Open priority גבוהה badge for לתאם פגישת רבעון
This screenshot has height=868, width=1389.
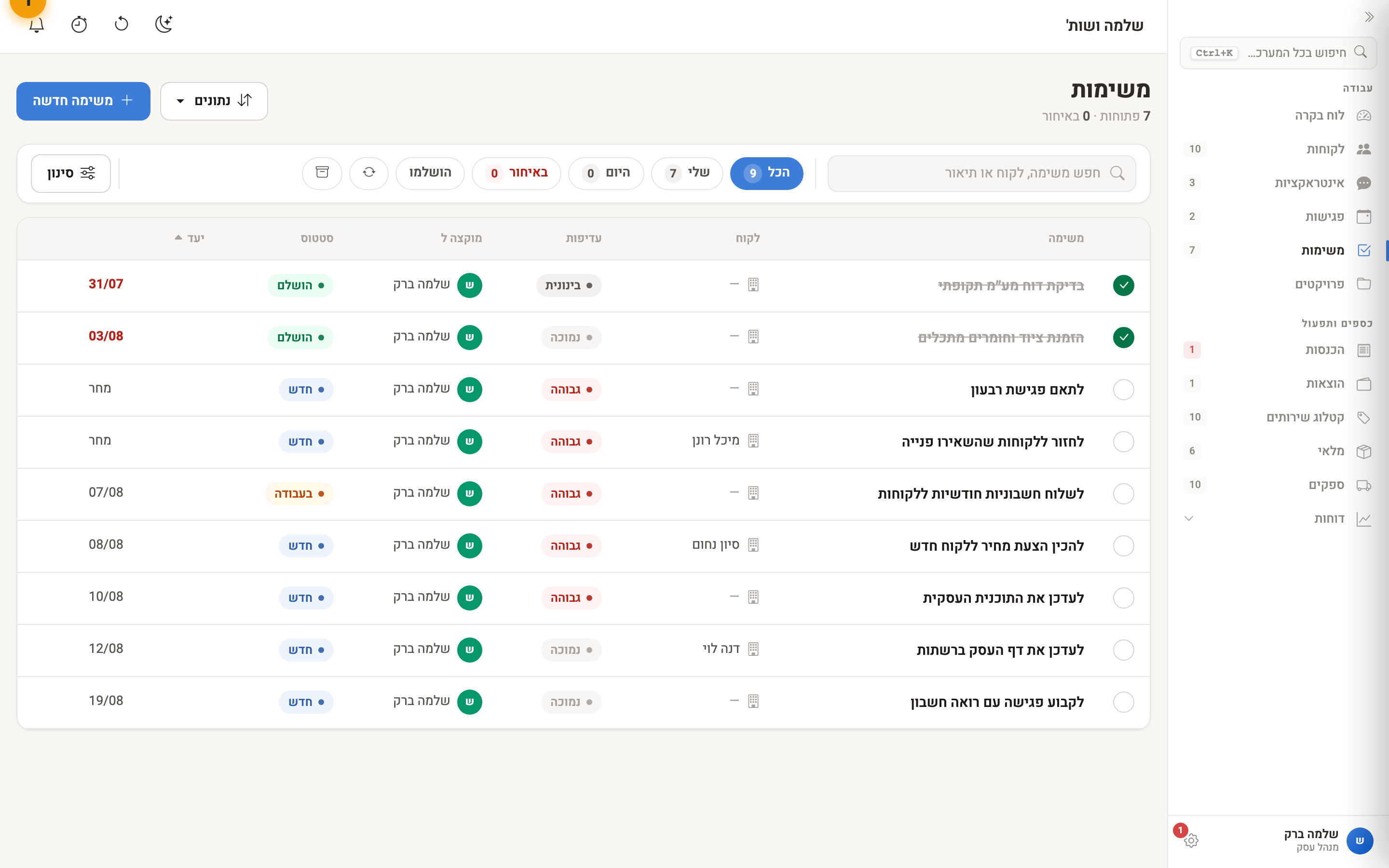[571, 390]
